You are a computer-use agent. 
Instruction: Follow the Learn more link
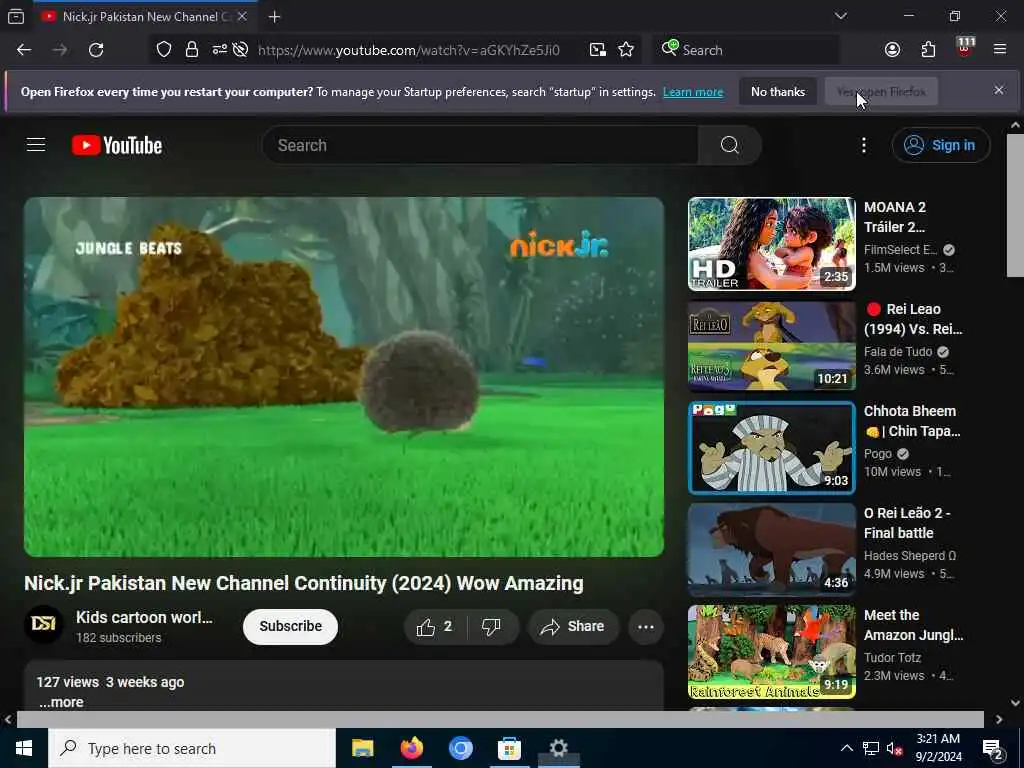(x=693, y=92)
